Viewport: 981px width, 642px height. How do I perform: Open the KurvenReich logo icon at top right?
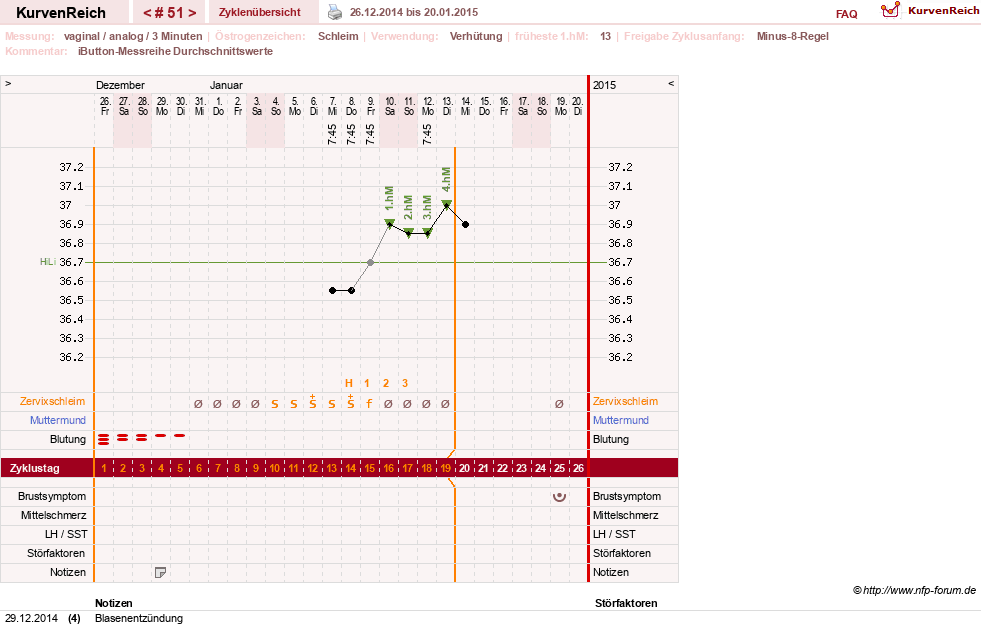click(x=890, y=9)
